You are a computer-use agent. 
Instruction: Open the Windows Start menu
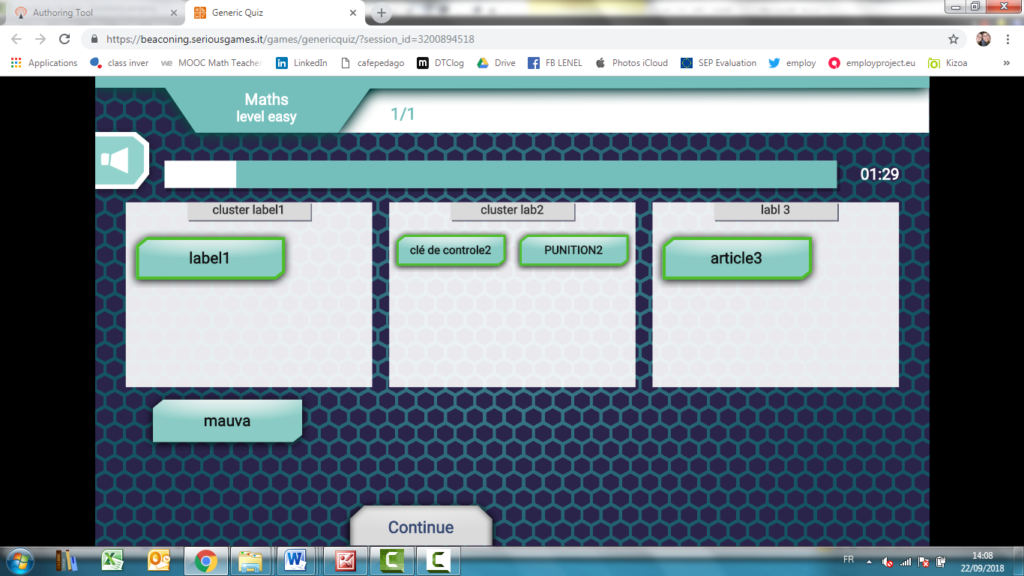[x=20, y=561]
